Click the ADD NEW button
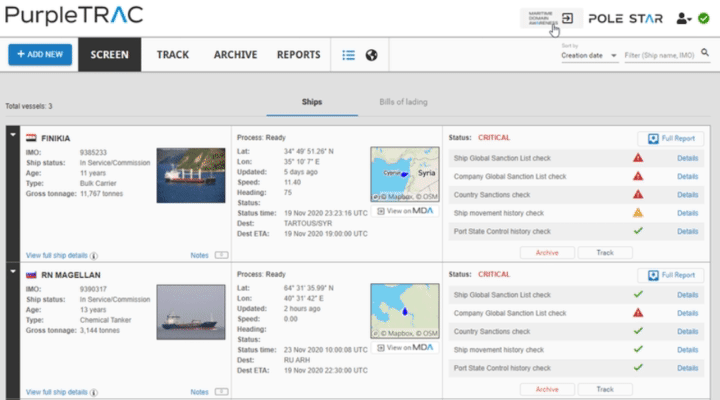This screenshot has width=720, height=400. click(40, 55)
